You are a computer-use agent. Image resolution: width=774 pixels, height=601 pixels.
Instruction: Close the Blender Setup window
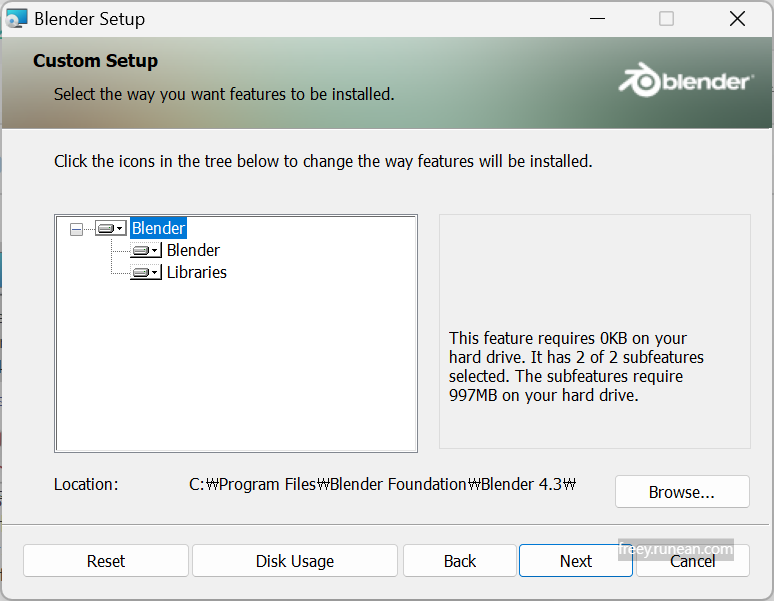pos(737,19)
